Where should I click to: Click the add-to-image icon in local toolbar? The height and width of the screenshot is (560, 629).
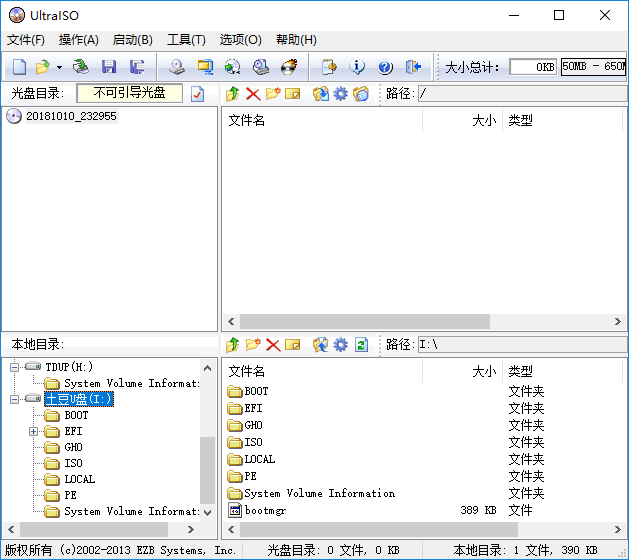click(321, 345)
